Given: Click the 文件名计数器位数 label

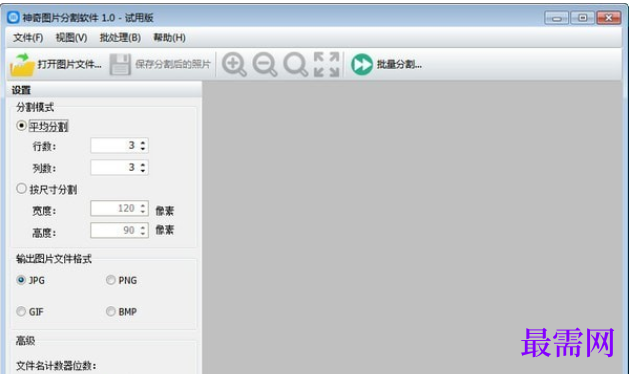Looking at the screenshot, I should [x=56, y=366].
